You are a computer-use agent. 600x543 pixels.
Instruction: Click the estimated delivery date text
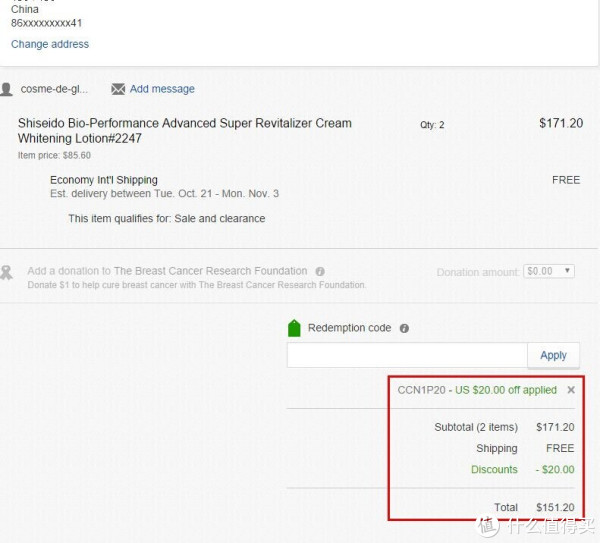click(x=165, y=194)
